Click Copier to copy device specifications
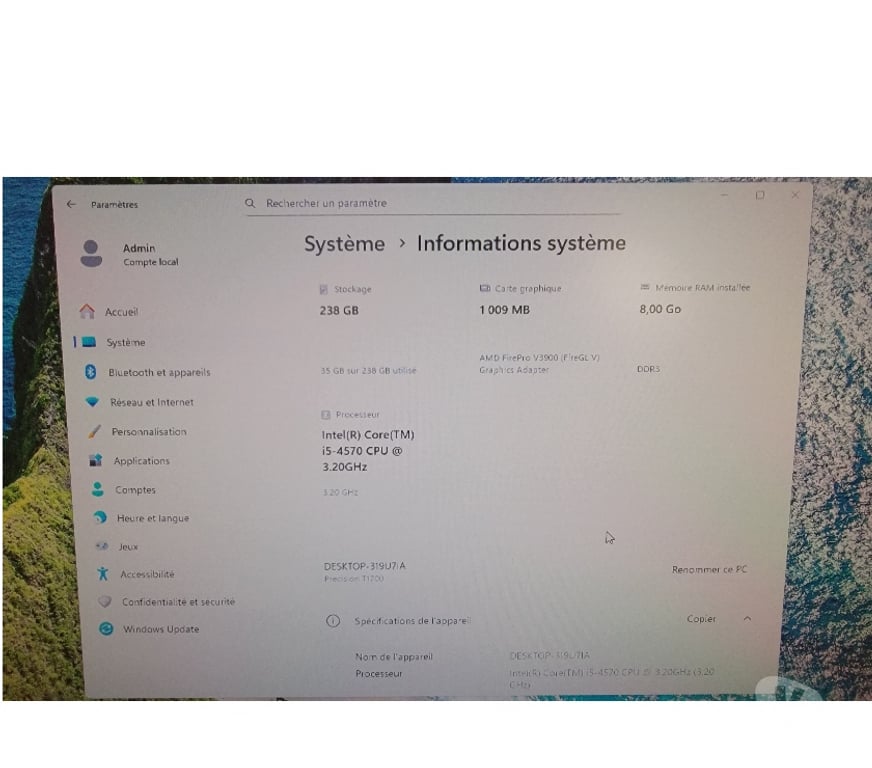 [x=701, y=619]
